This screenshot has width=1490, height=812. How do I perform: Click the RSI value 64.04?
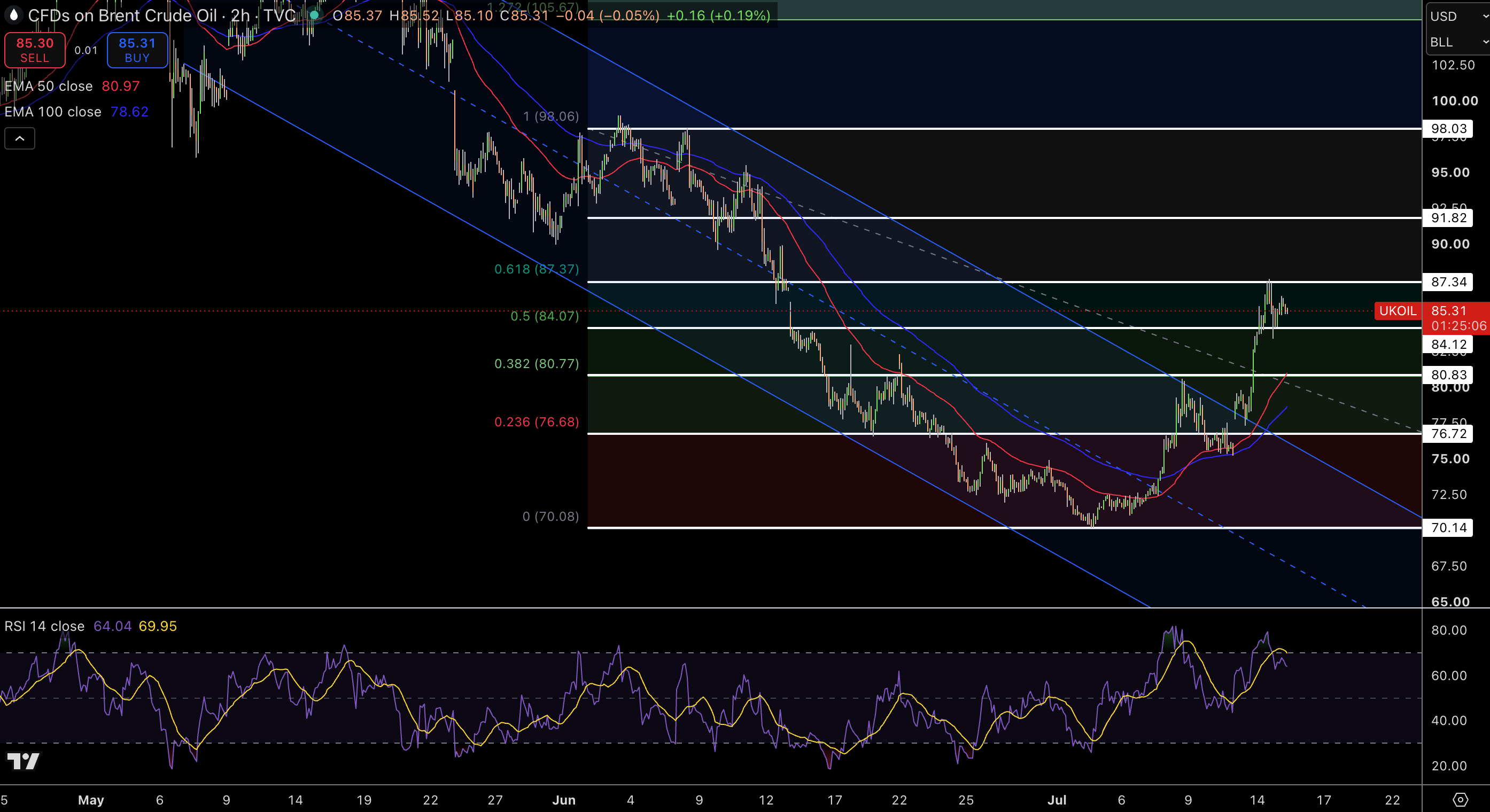click(x=113, y=626)
